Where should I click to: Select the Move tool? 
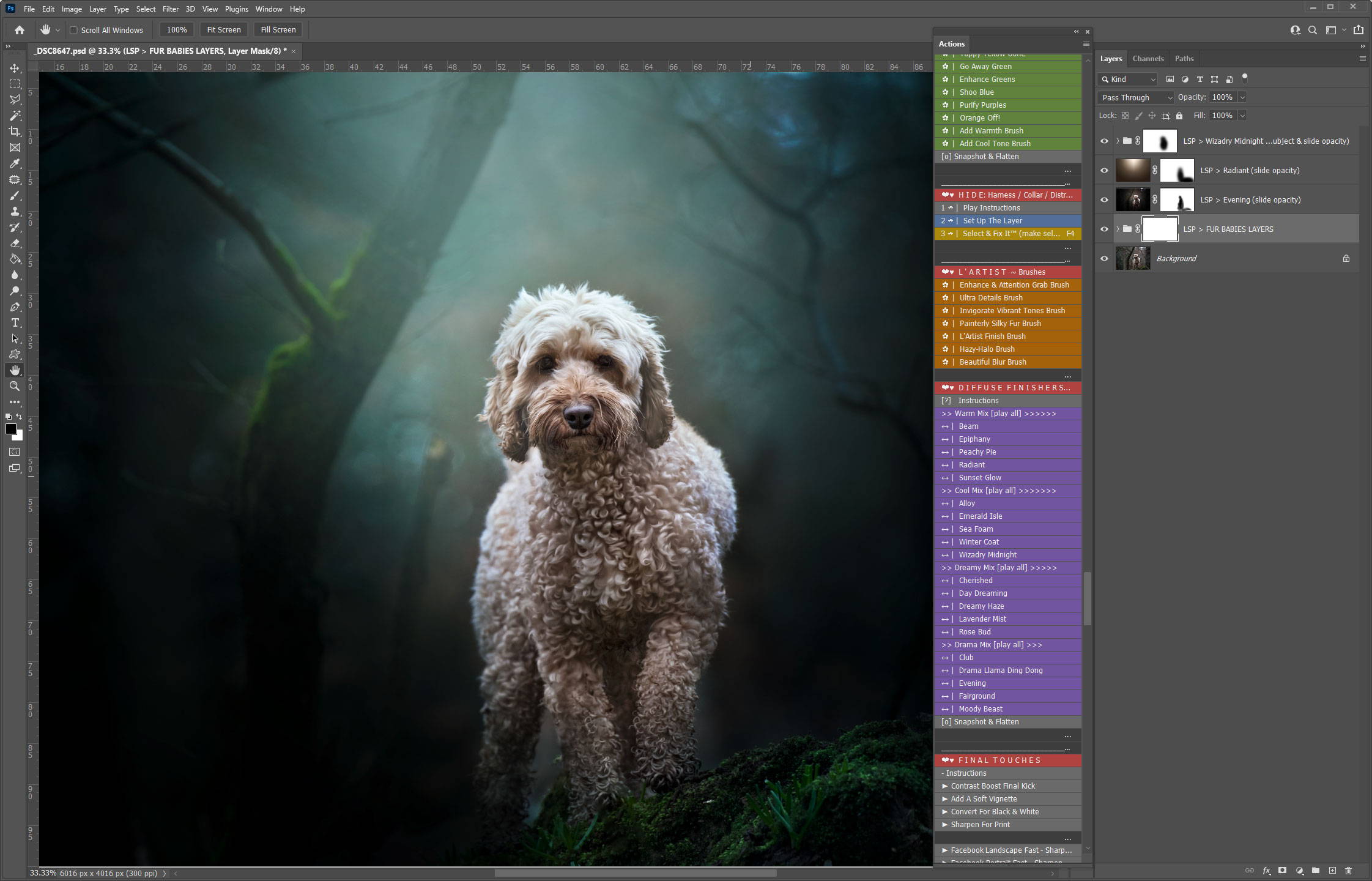point(15,68)
